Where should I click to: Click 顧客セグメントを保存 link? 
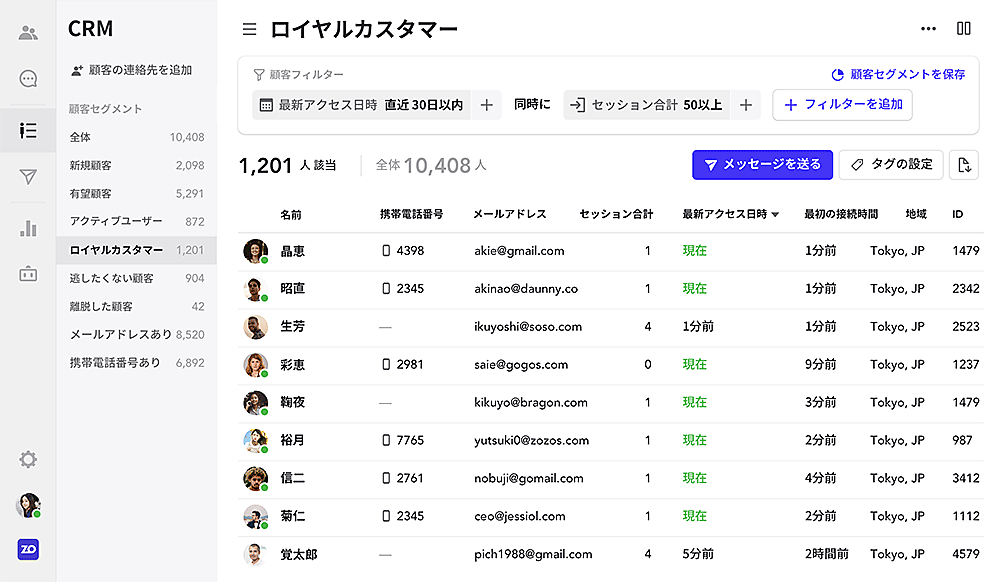[898, 74]
